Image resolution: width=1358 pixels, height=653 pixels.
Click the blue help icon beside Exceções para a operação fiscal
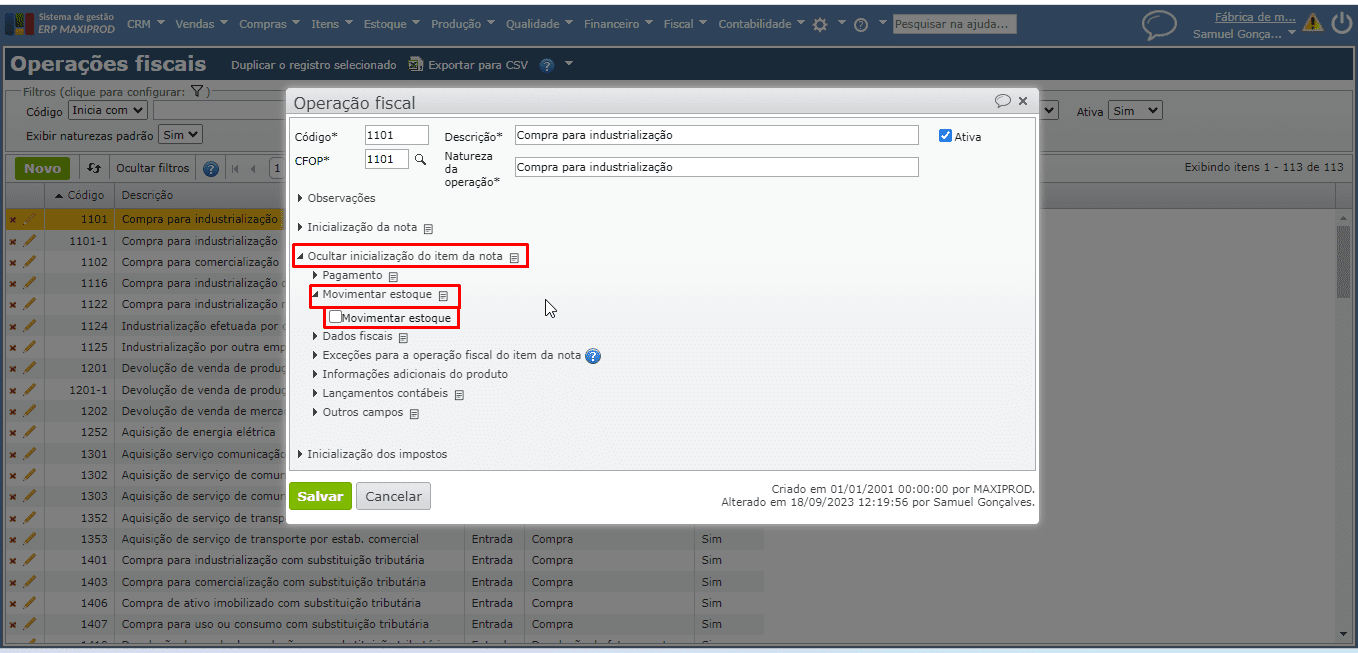point(593,356)
